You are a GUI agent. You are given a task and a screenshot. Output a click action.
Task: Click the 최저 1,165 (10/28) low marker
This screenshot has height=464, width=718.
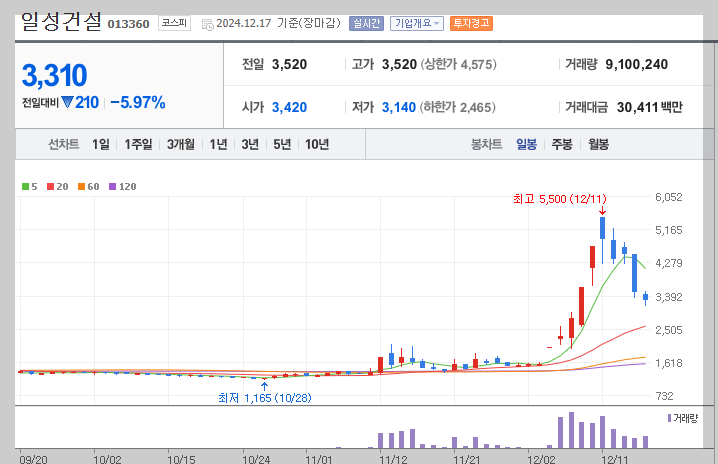click(x=265, y=398)
